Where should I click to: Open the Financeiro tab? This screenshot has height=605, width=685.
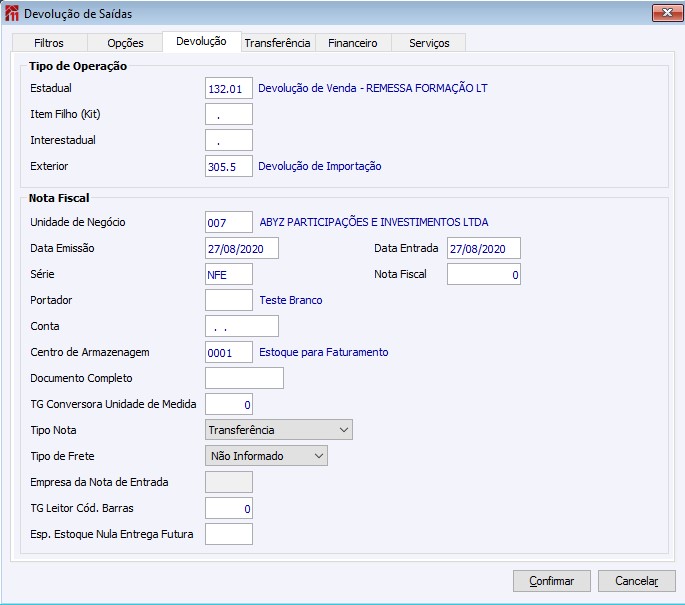353,43
